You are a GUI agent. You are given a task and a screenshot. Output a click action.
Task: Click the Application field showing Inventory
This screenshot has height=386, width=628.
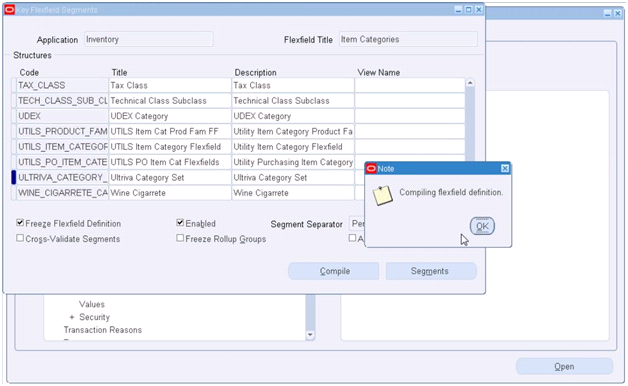tap(149, 39)
